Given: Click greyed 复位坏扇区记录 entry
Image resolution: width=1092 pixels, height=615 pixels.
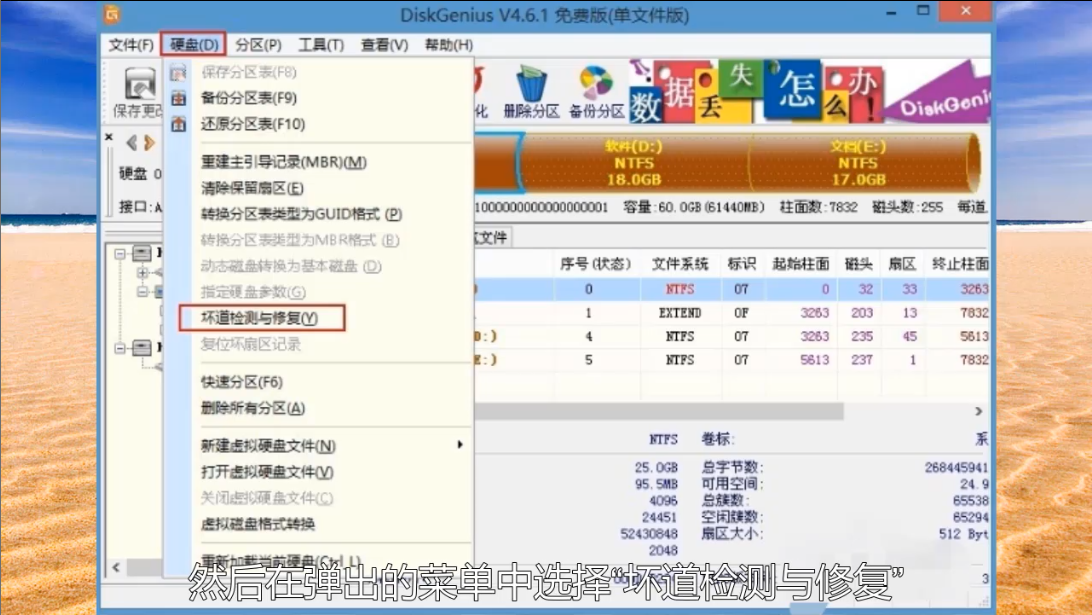Looking at the screenshot, I should coord(251,344).
